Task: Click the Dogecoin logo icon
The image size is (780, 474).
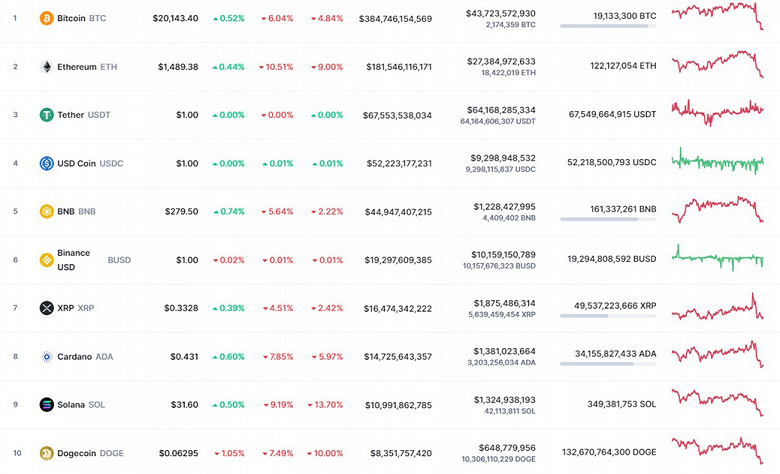Action: click(46, 453)
